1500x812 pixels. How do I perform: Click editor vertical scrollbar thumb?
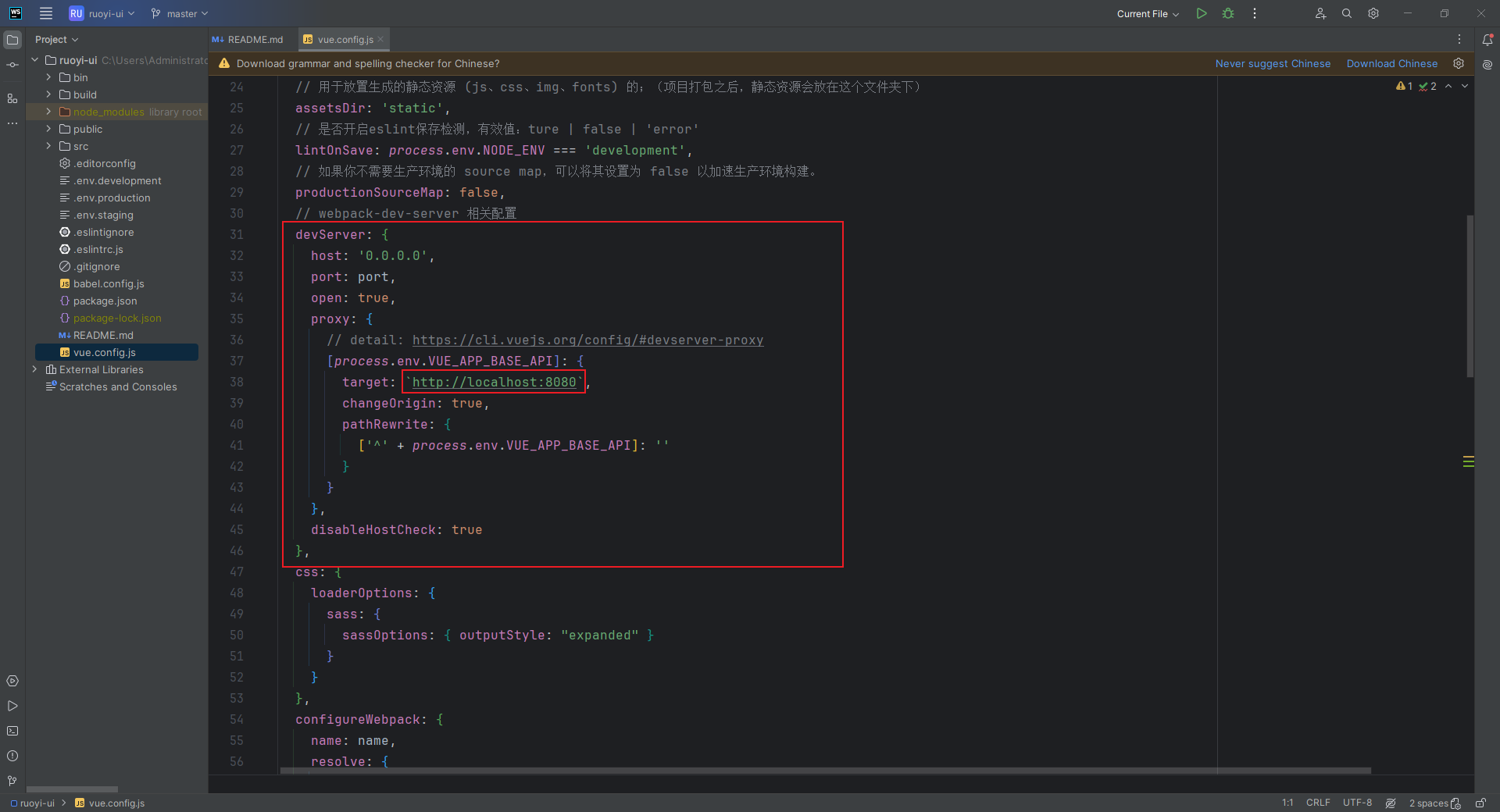tap(1470, 297)
